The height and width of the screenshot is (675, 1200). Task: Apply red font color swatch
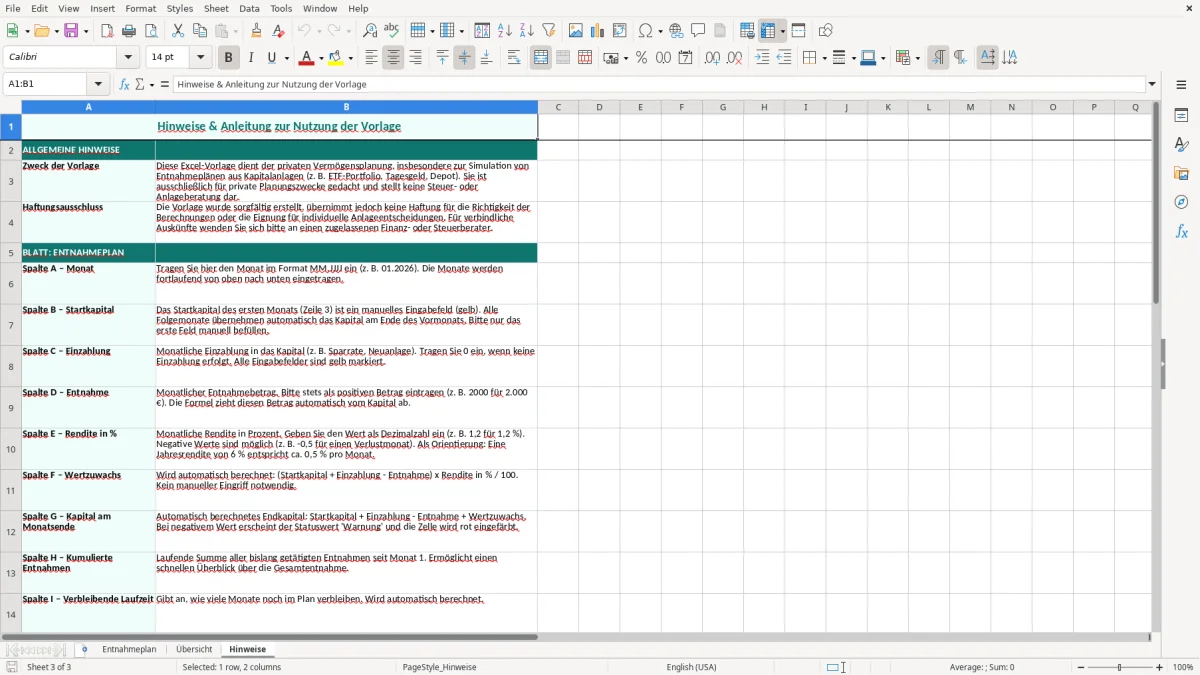[x=307, y=58]
